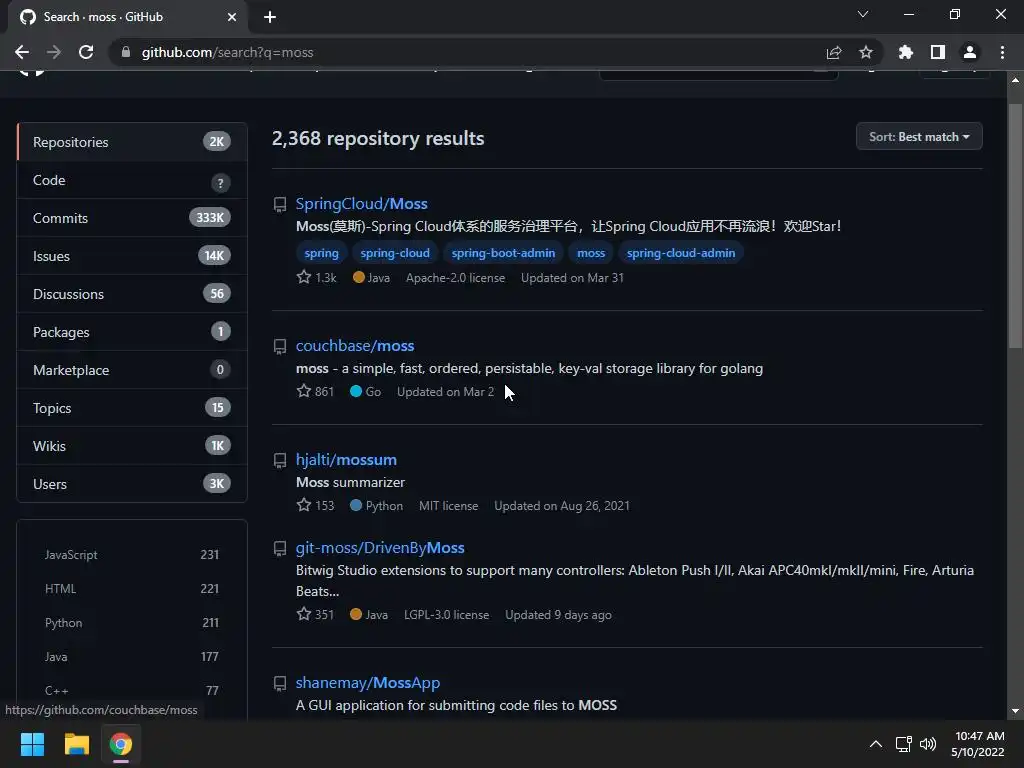Open the shanemay/MossApp repository
Screen dimensions: 1024x768
coord(368,683)
